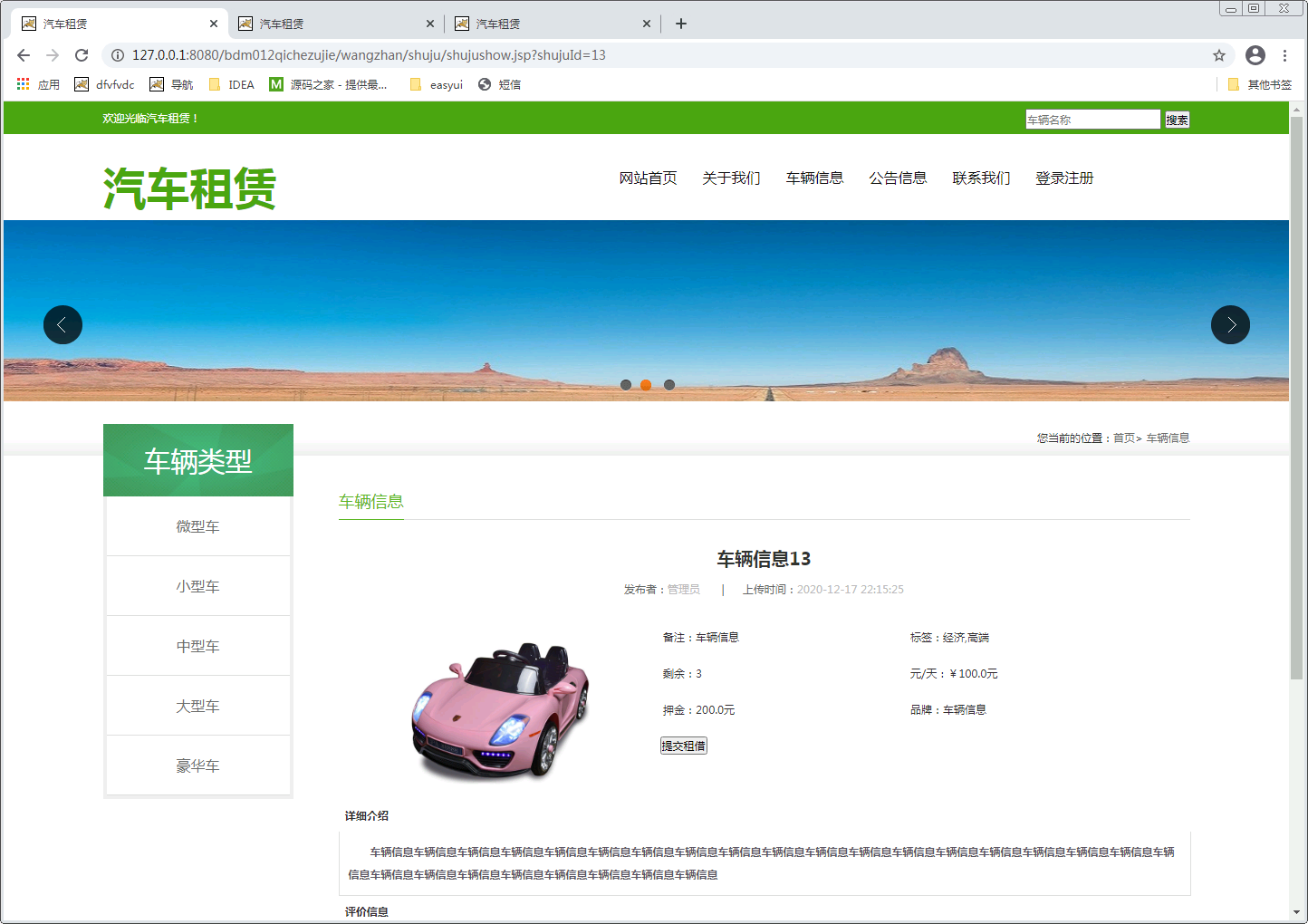This screenshot has height=924, width=1308.
Task: Select the 微型车 vehicle type
Action: point(197,526)
